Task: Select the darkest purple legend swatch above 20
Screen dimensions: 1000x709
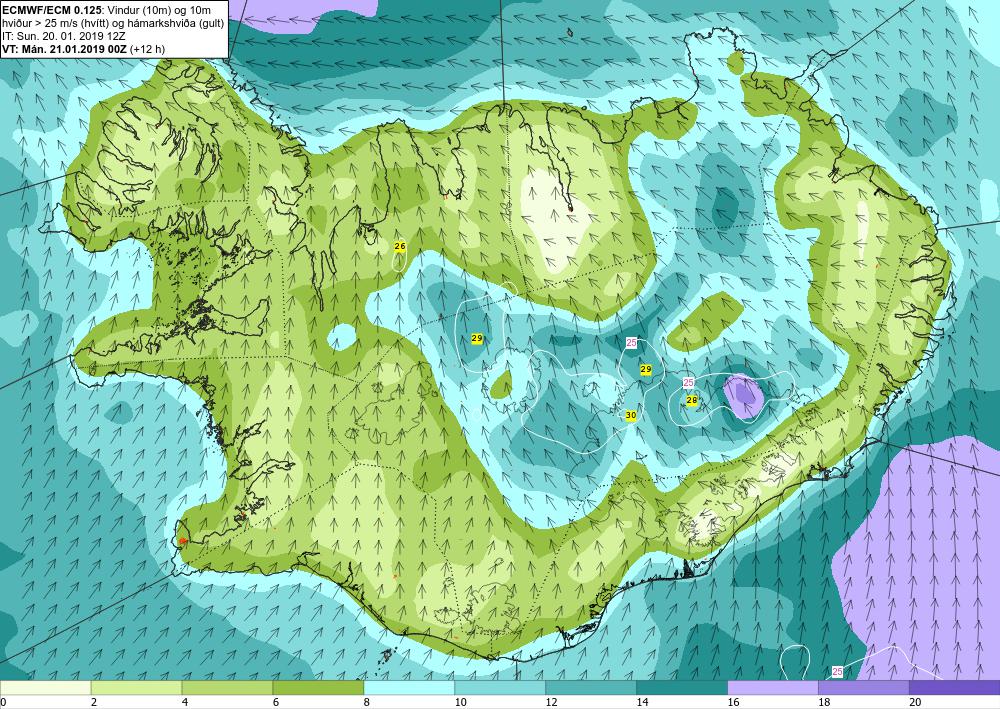Action: click(x=954, y=688)
